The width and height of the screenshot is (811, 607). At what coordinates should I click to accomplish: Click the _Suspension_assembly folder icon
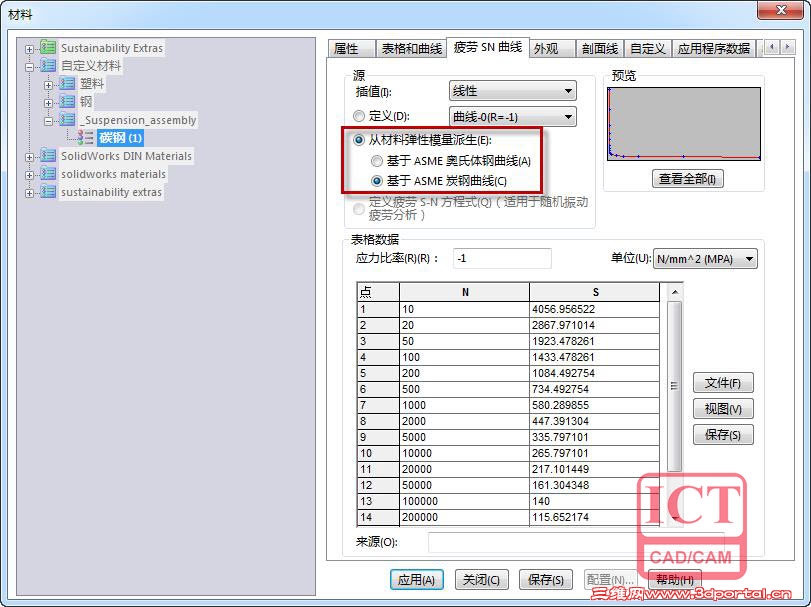[x=67, y=120]
